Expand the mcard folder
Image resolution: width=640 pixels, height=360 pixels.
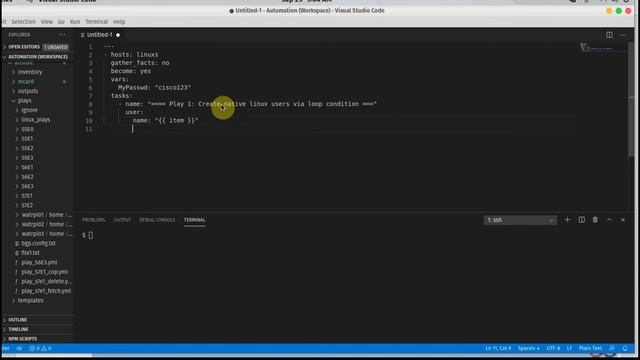[26, 82]
